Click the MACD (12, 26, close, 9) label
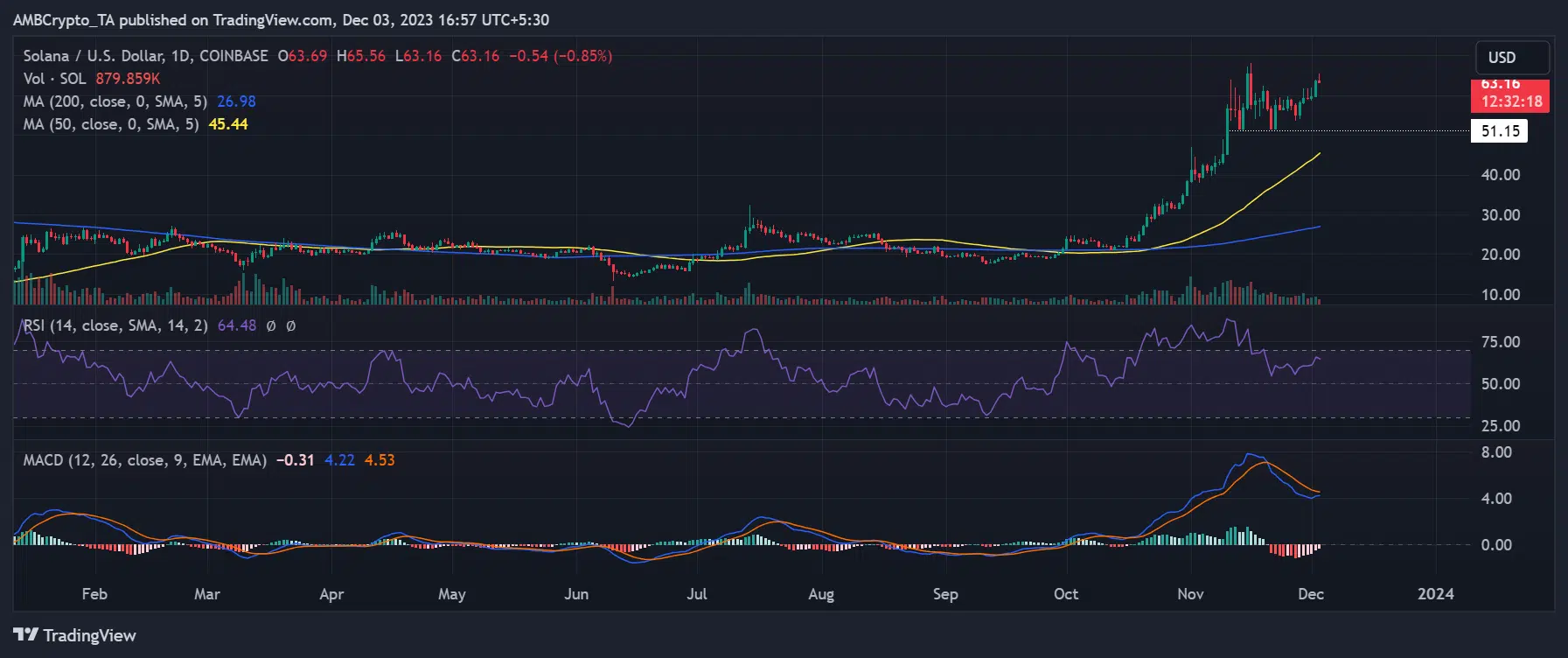Image resolution: width=1568 pixels, height=658 pixels. [144, 460]
